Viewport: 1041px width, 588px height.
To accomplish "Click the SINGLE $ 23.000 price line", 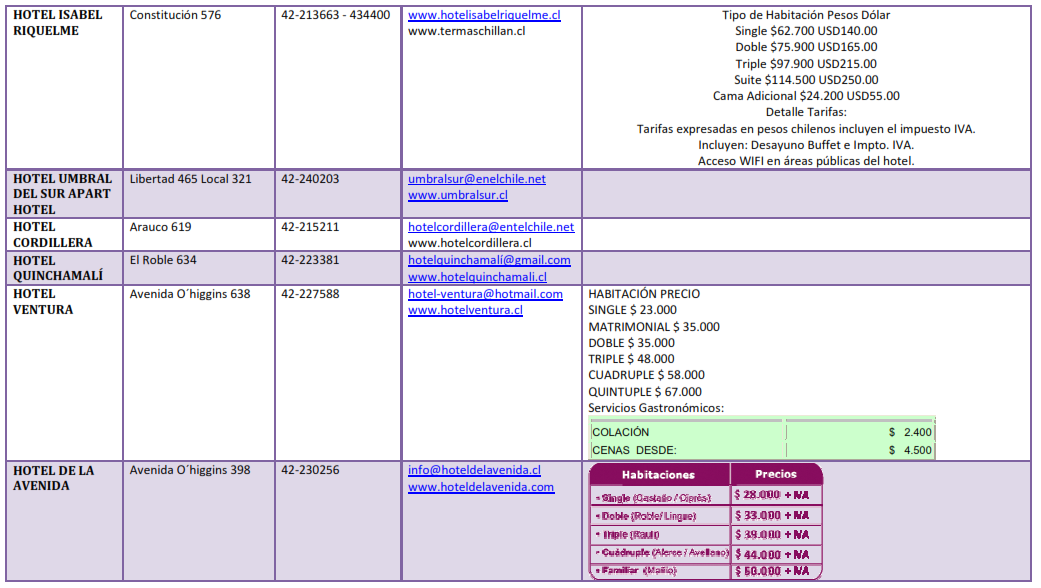I will click(632, 310).
